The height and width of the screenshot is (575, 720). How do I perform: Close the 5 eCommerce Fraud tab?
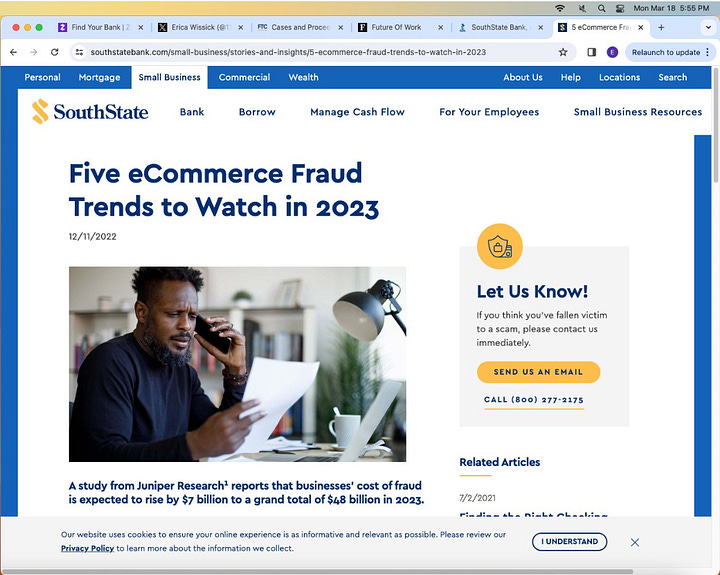click(641, 28)
